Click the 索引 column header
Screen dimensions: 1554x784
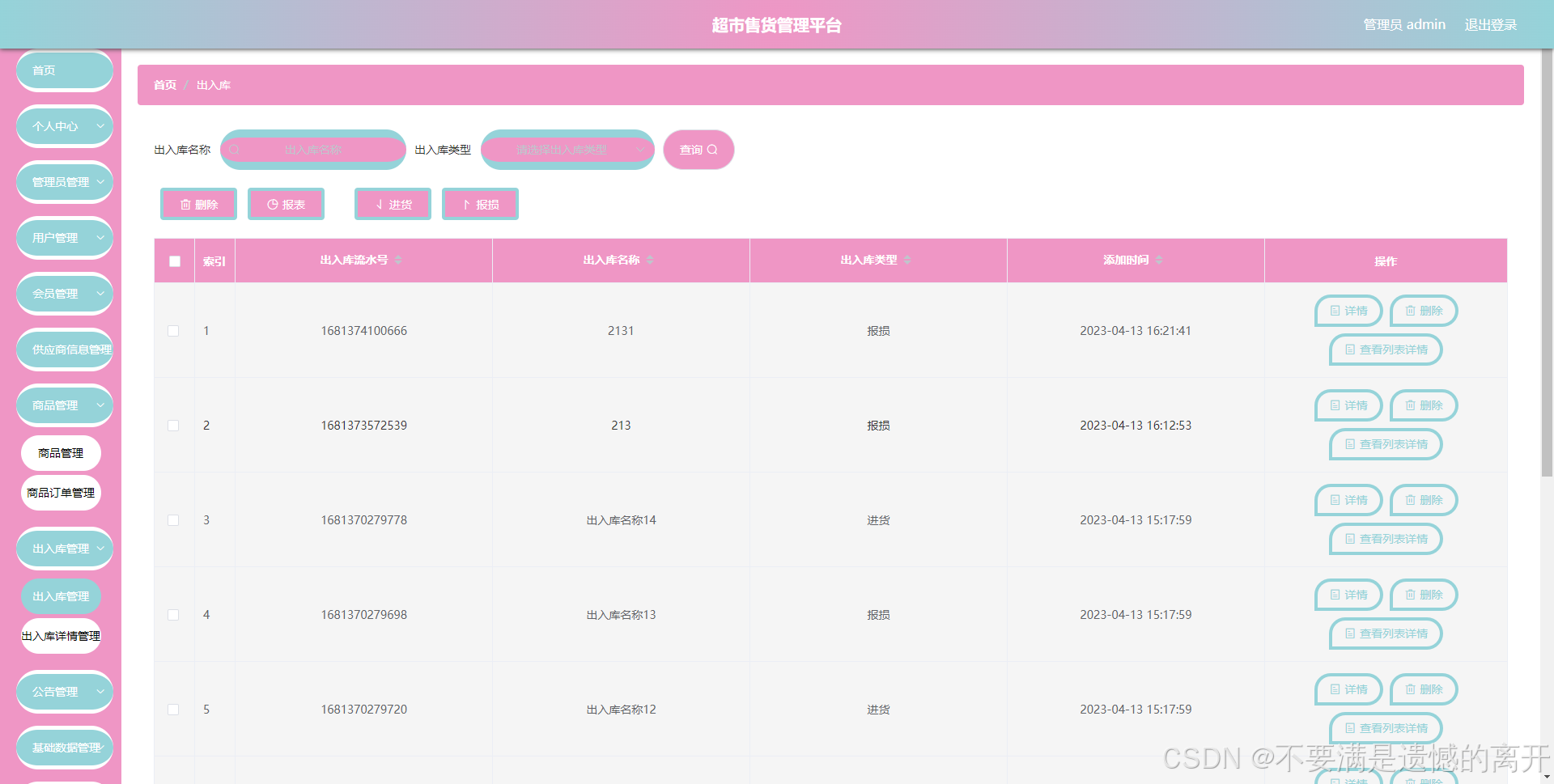(x=214, y=261)
